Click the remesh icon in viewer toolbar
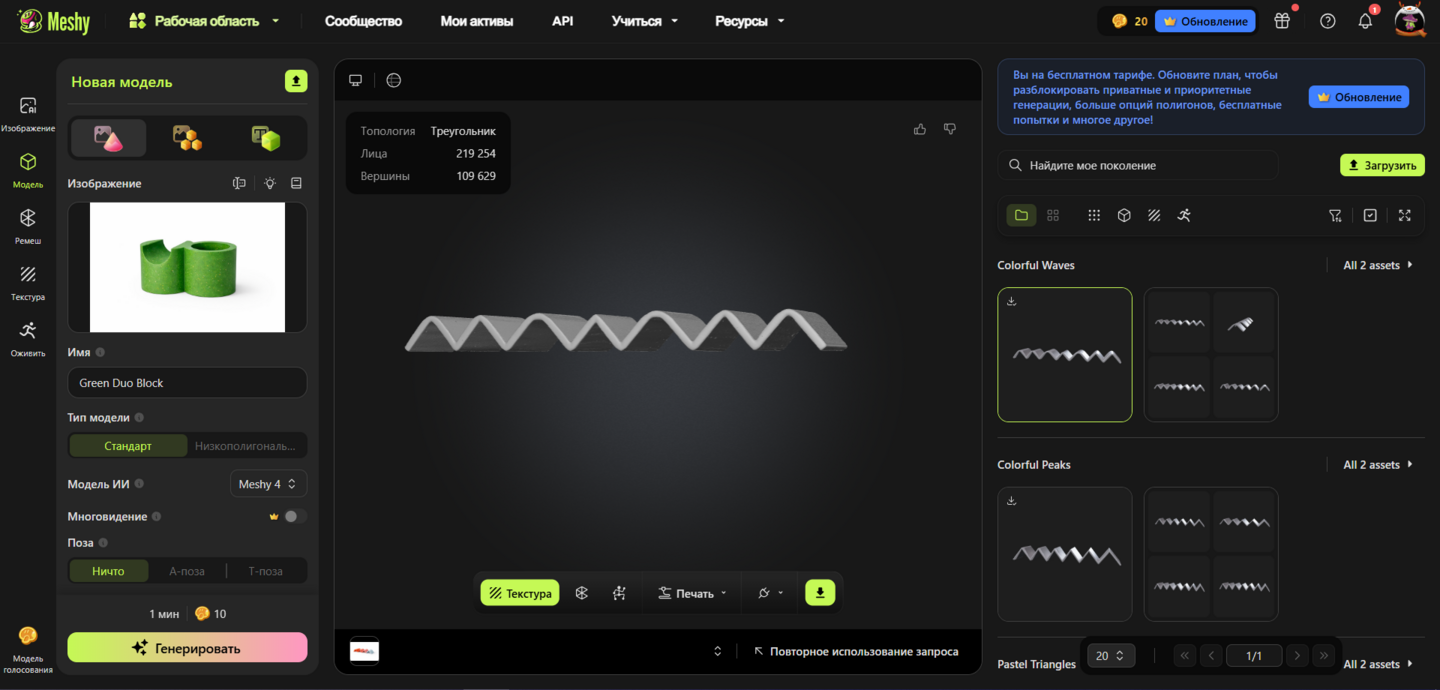This screenshot has height=690, width=1440. (582, 593)
